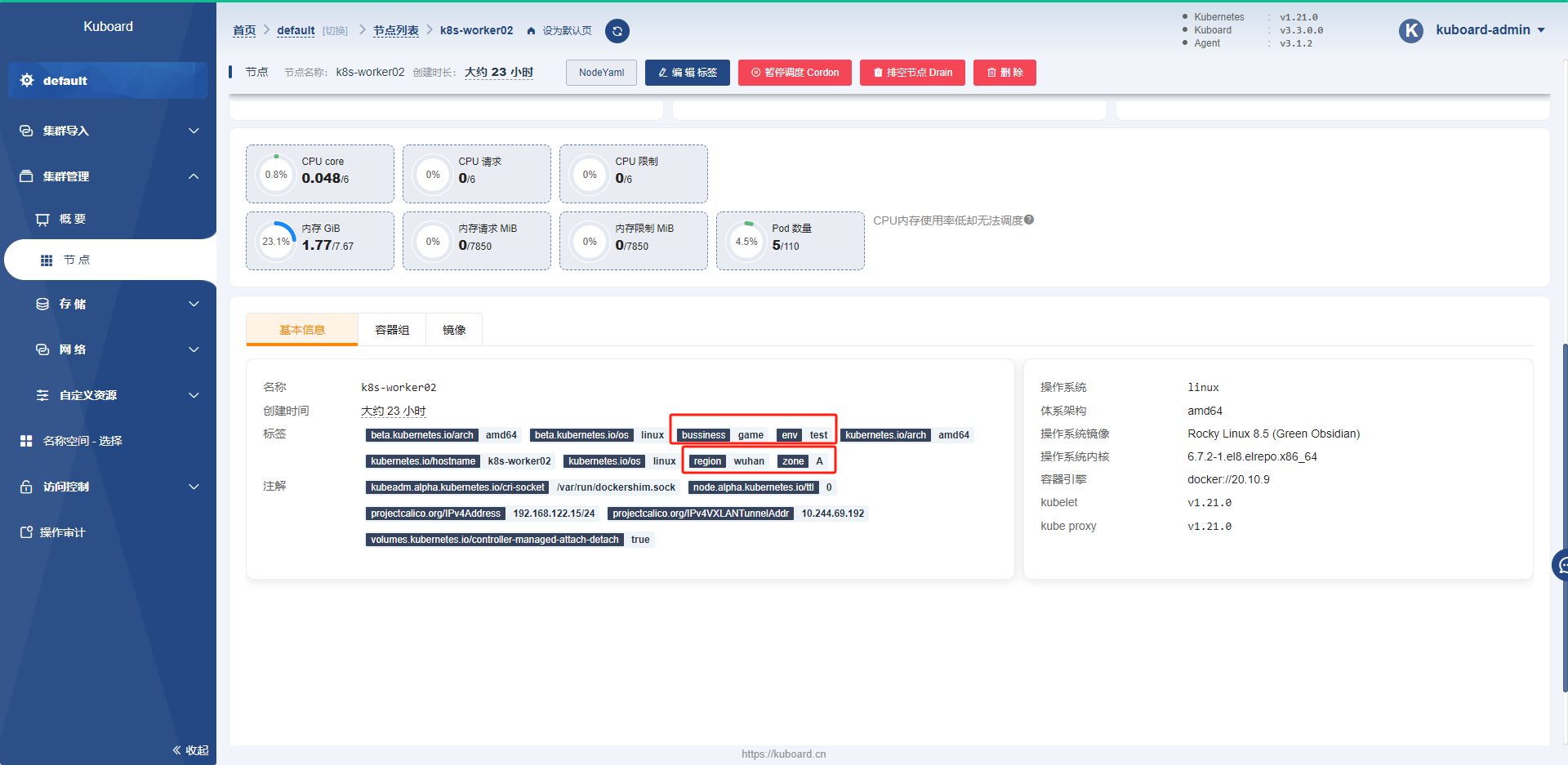Expand the 存储 menu chevron
Image resolution: width=1568 pixels, height=765 pixels.
[x=194, y=304]
